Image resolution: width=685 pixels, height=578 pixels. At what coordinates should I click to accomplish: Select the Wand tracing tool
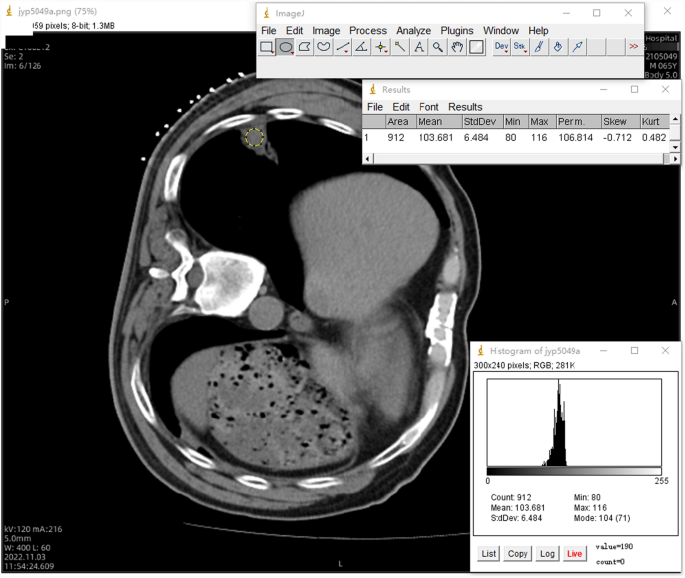pos(400,47)
